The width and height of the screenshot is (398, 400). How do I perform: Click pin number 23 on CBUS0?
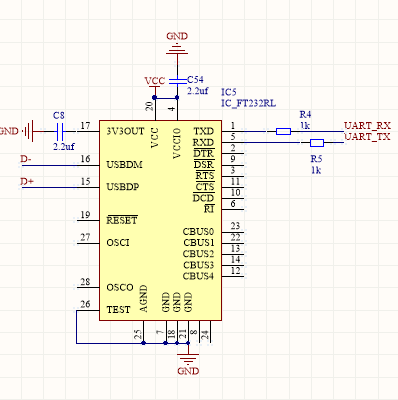click(x=235, y=226)
